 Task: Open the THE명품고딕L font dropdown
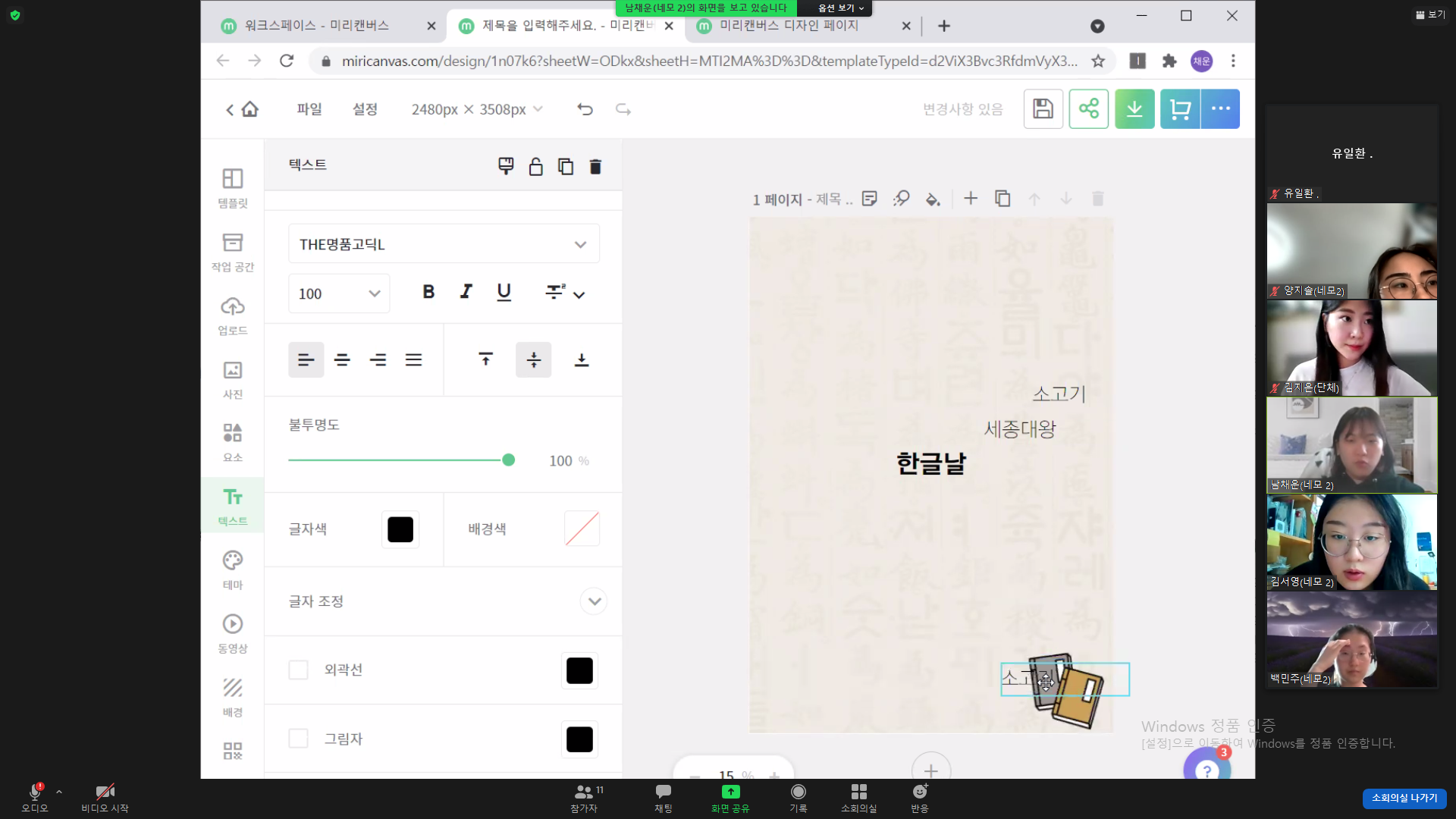coord(444,244)
